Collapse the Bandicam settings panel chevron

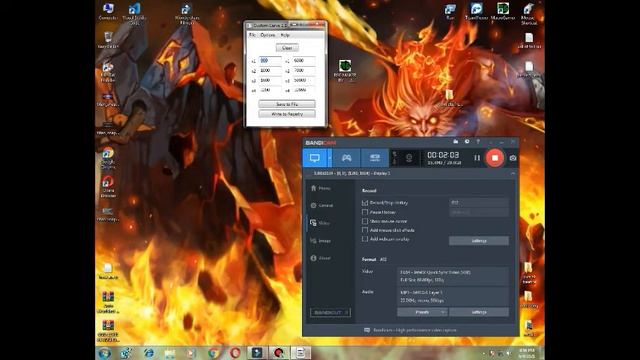(x=513, y=173)
